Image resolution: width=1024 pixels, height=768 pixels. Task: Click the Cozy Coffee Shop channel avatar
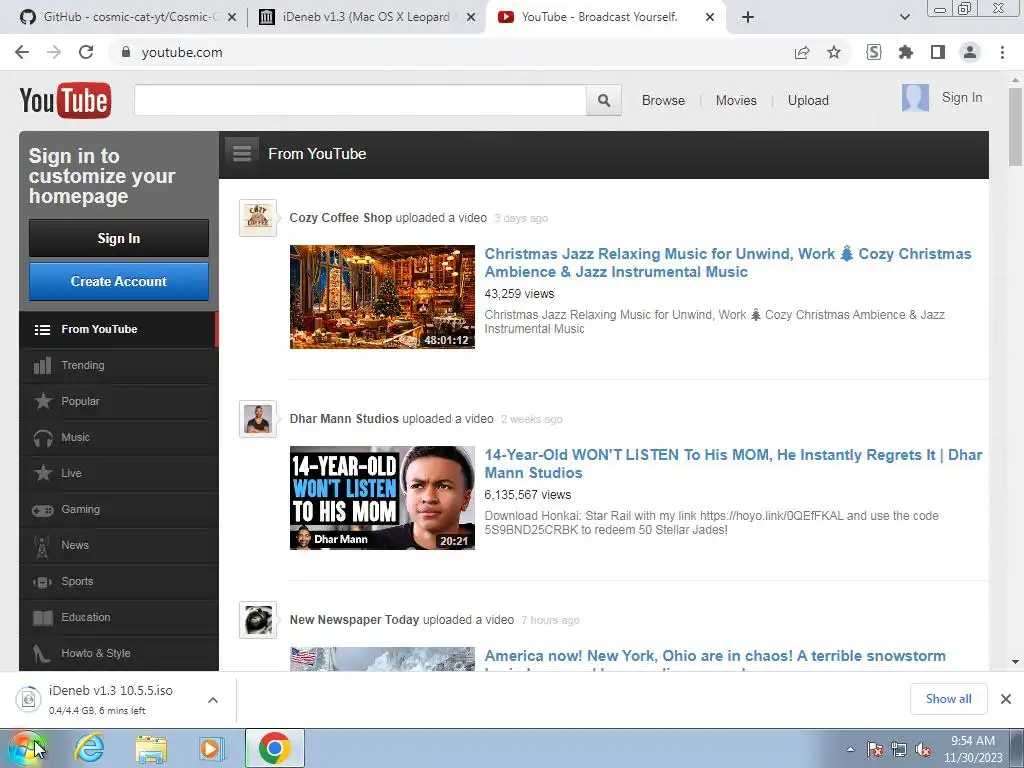pyautogui.click(x=258, y=217)
